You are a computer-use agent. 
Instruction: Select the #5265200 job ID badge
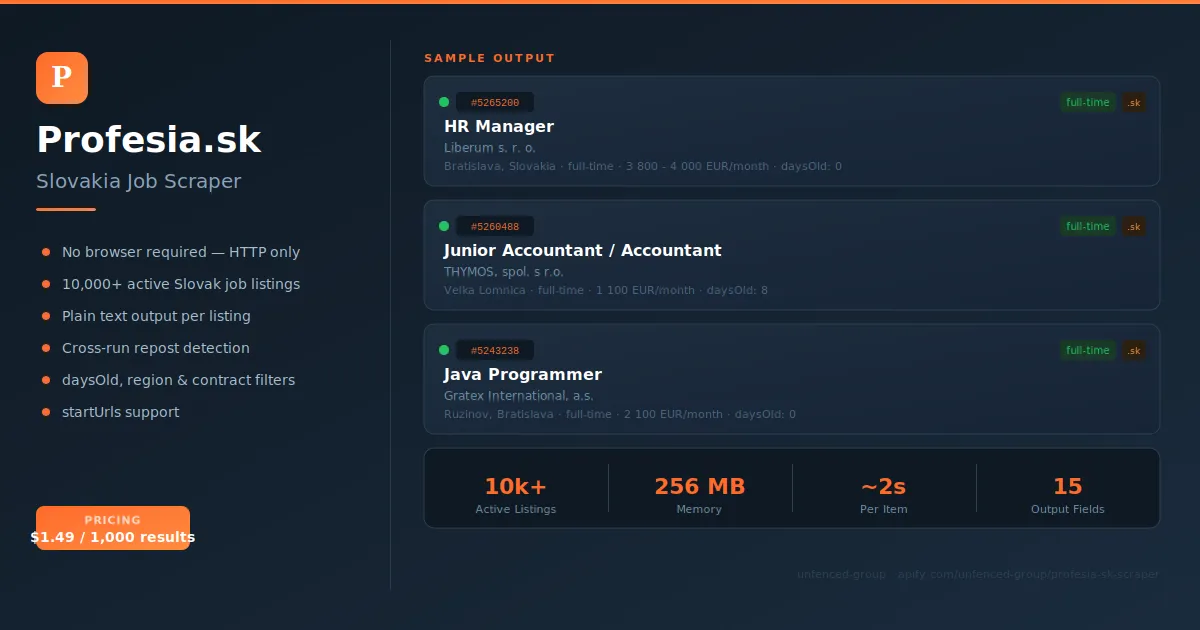coord(495,102)
